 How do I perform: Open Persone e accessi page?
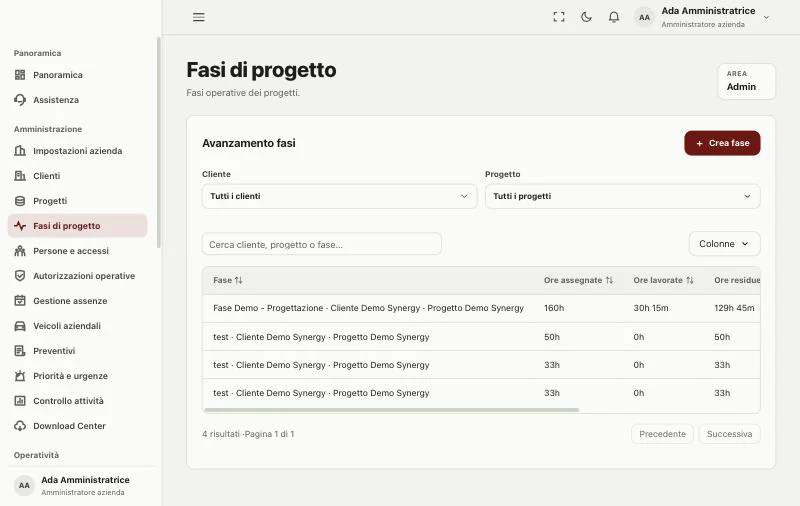pos(77,251)
